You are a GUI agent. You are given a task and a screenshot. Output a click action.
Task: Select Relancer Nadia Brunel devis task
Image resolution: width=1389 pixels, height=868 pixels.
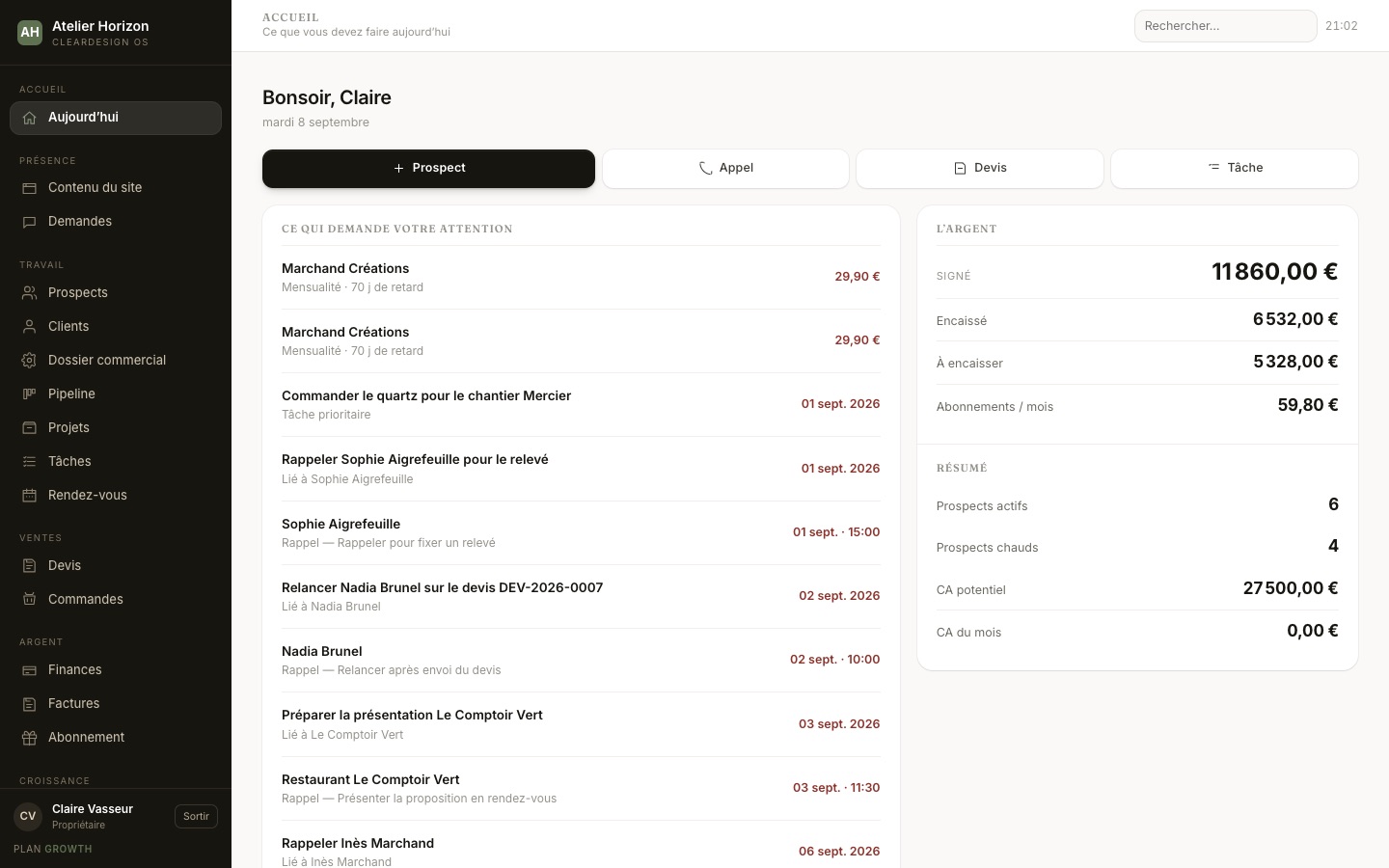pos(581,597)
